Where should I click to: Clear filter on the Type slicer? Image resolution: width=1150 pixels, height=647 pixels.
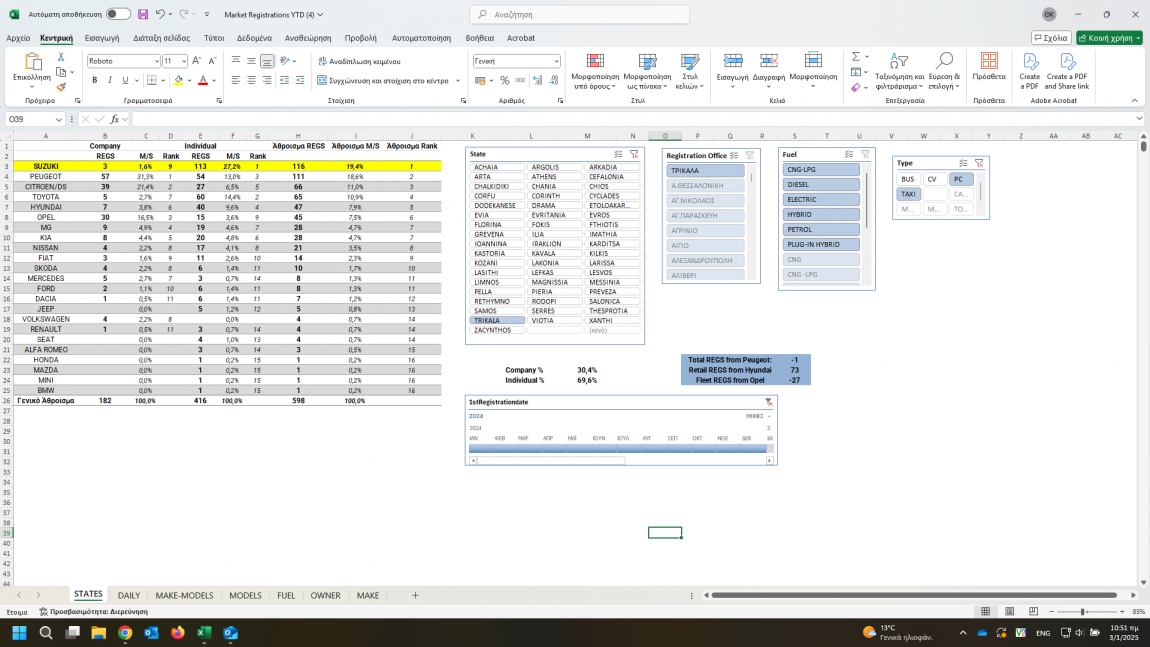[979, 163]
